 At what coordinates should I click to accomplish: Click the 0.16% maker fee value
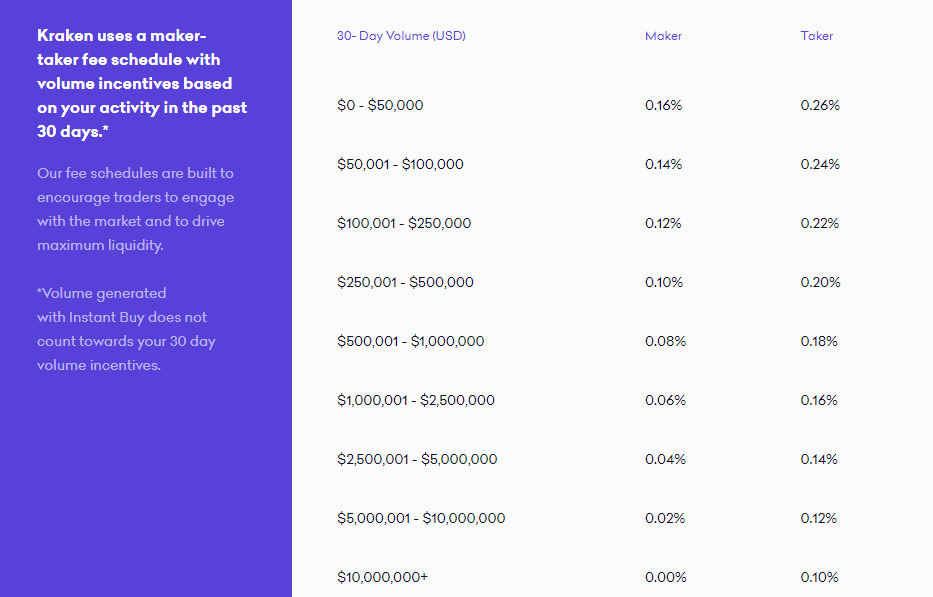tap(663, 105)
